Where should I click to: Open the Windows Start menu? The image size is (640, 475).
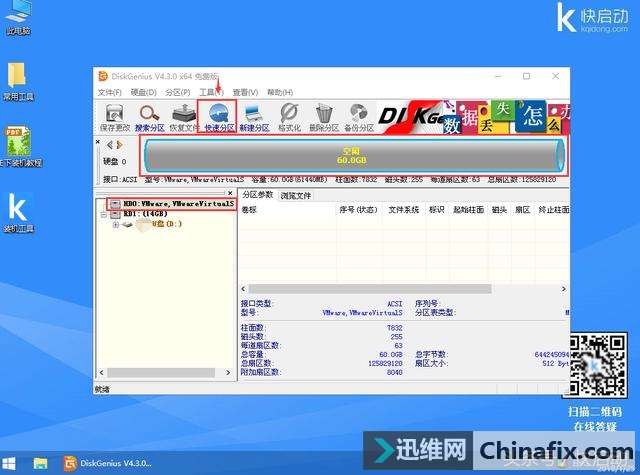click(9, 464)
